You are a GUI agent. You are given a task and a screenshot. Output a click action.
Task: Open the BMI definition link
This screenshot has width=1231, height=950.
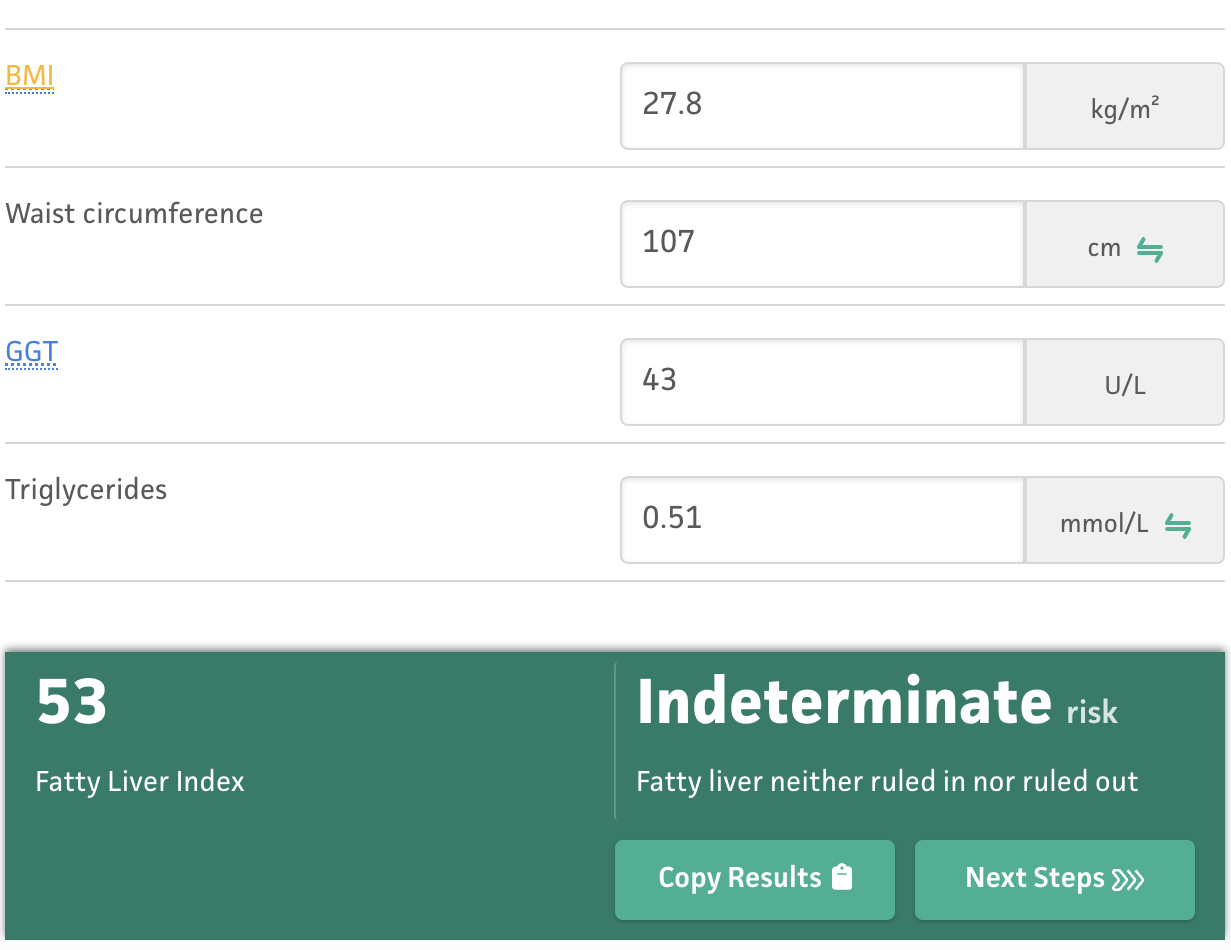pos(30,77)
